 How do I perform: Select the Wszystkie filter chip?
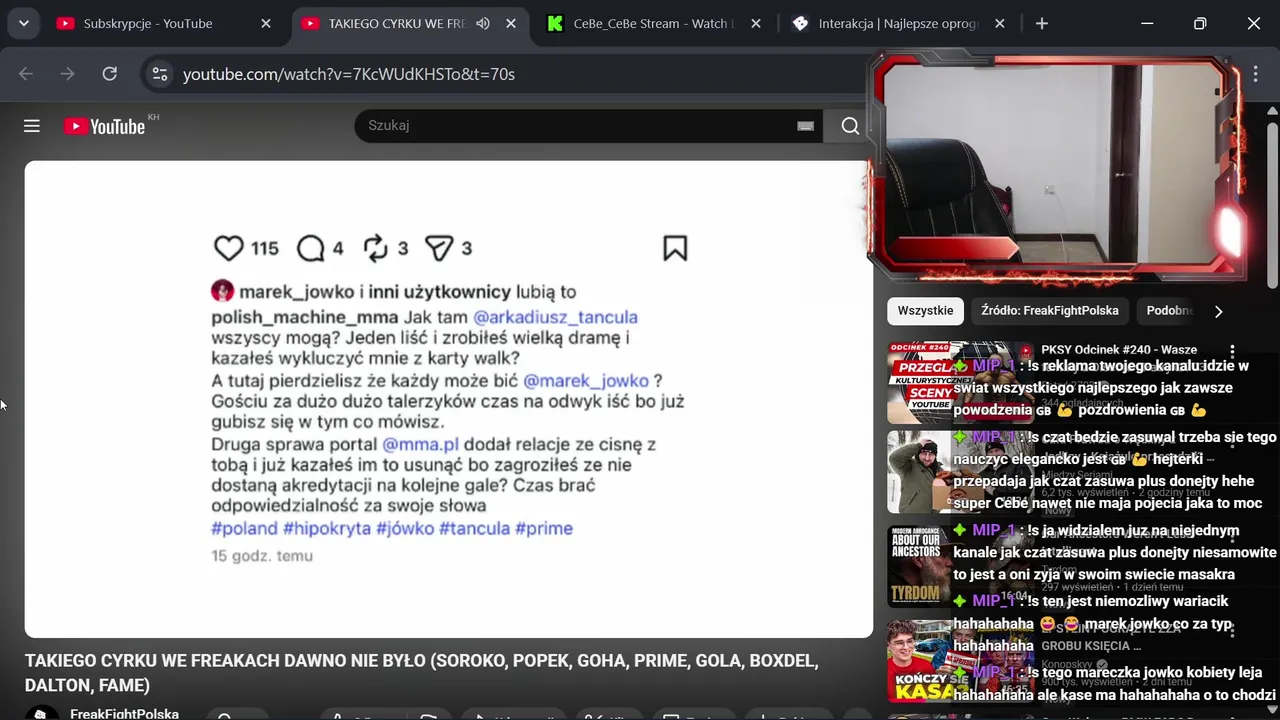click(x=925, y=311)
